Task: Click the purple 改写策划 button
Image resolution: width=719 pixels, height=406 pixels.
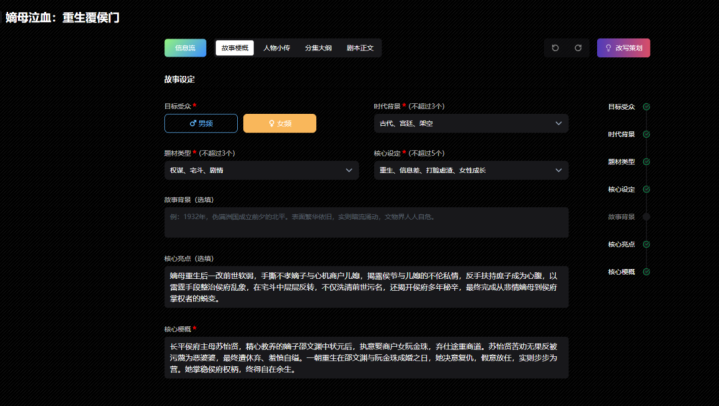Action: (x=624, y=48)
